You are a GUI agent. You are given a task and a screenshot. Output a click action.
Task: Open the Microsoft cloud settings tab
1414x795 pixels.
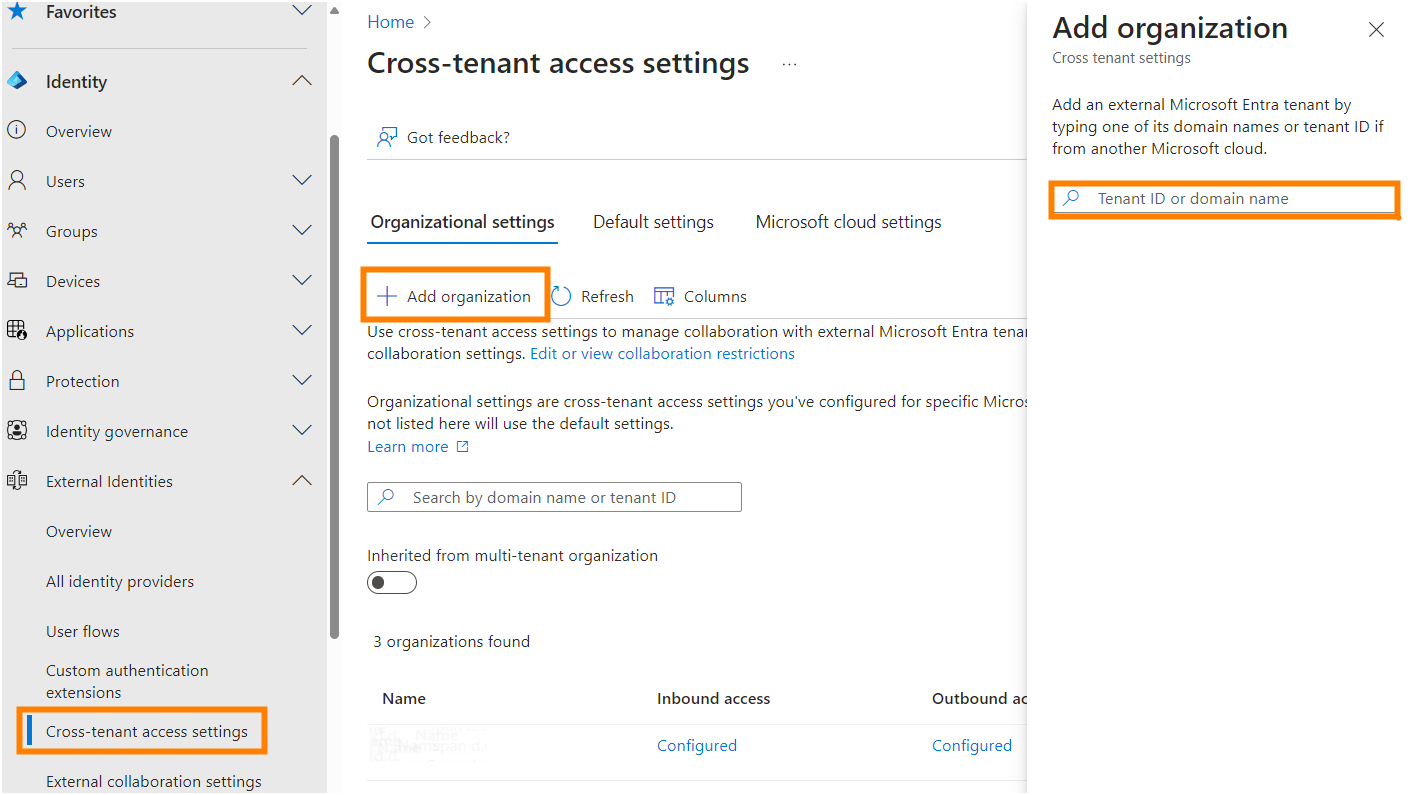847,221
